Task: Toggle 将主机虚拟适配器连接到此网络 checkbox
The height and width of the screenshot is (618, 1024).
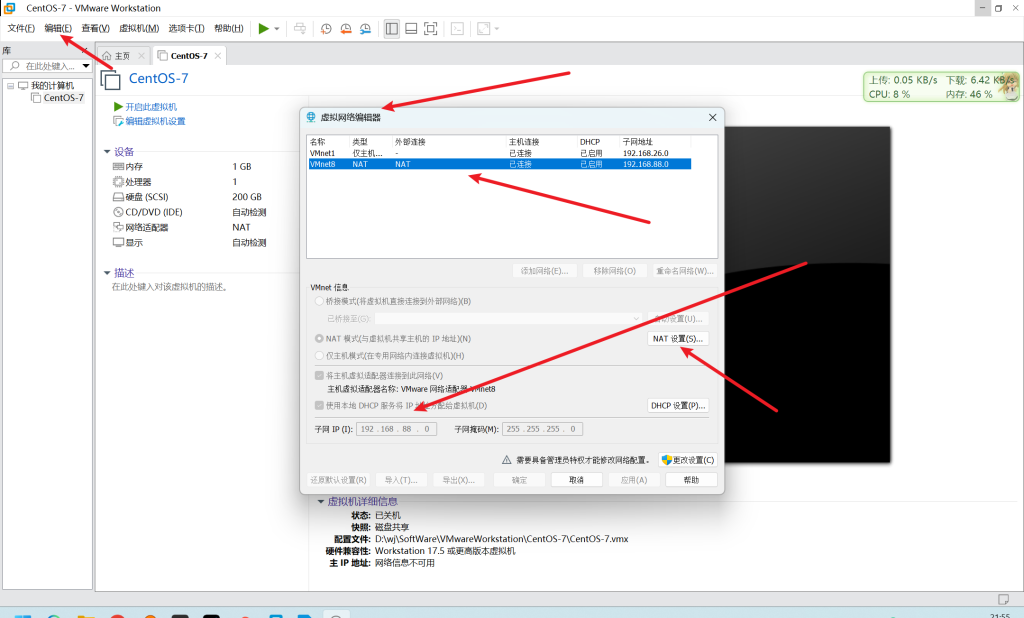Action: click(319, 376)
